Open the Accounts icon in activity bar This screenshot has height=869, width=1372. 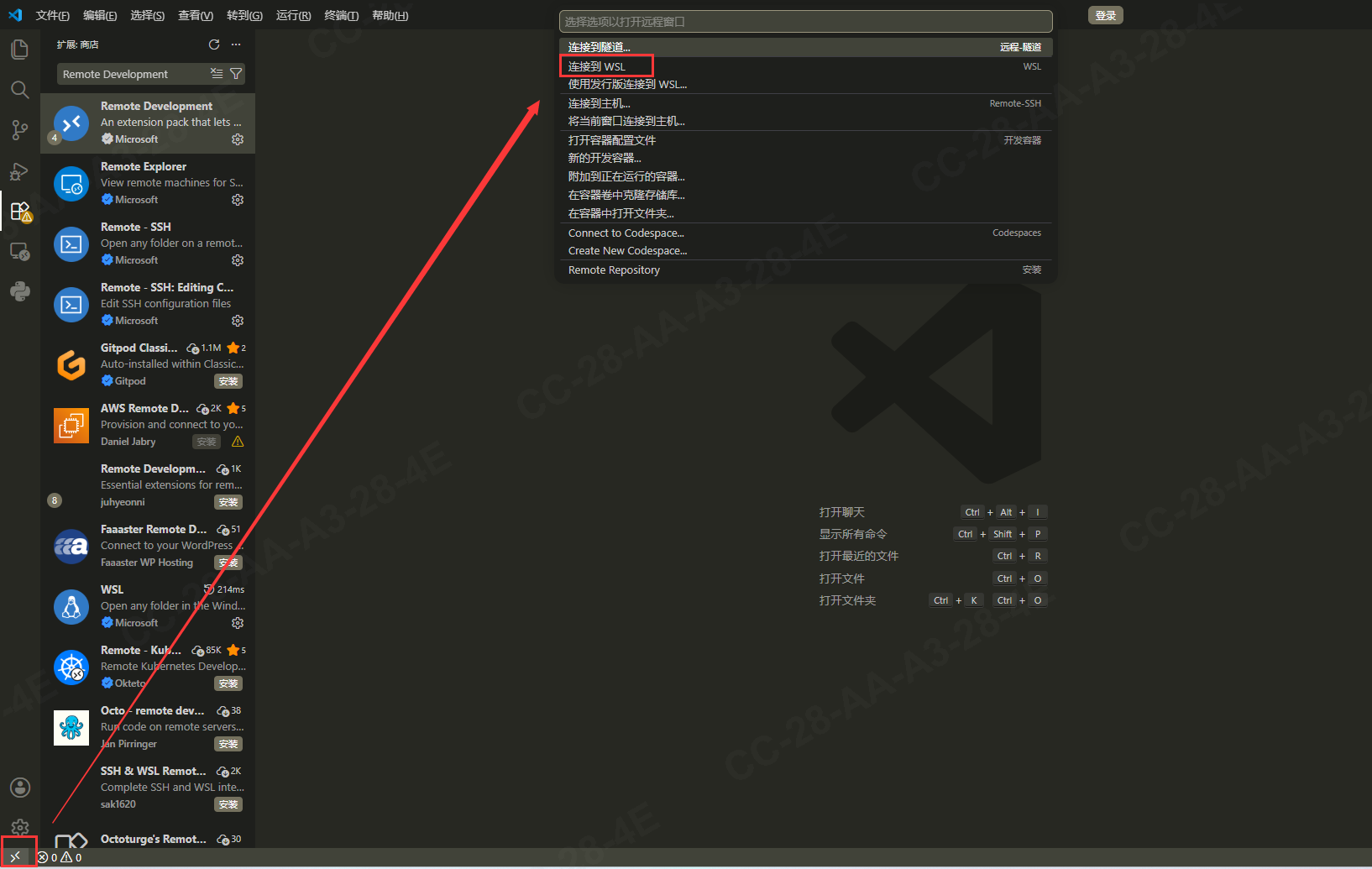[x=19, y=788]
